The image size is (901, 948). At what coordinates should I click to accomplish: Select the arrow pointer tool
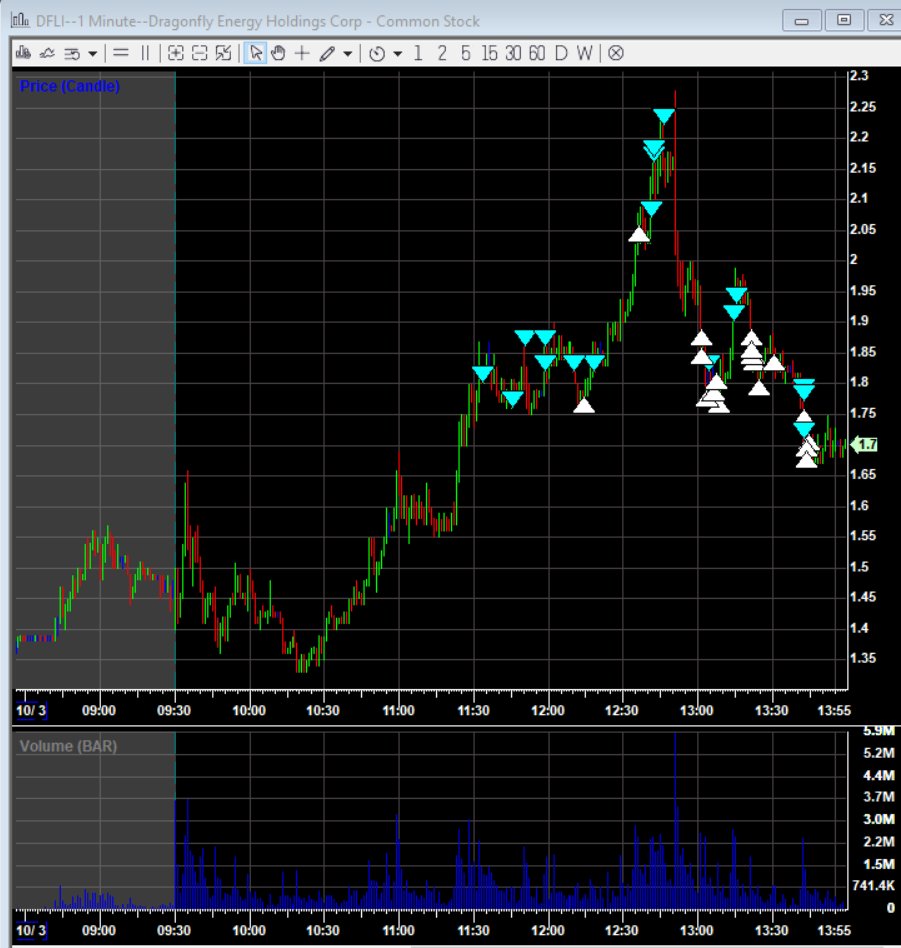pyautogui.click(x=256, y=53)
